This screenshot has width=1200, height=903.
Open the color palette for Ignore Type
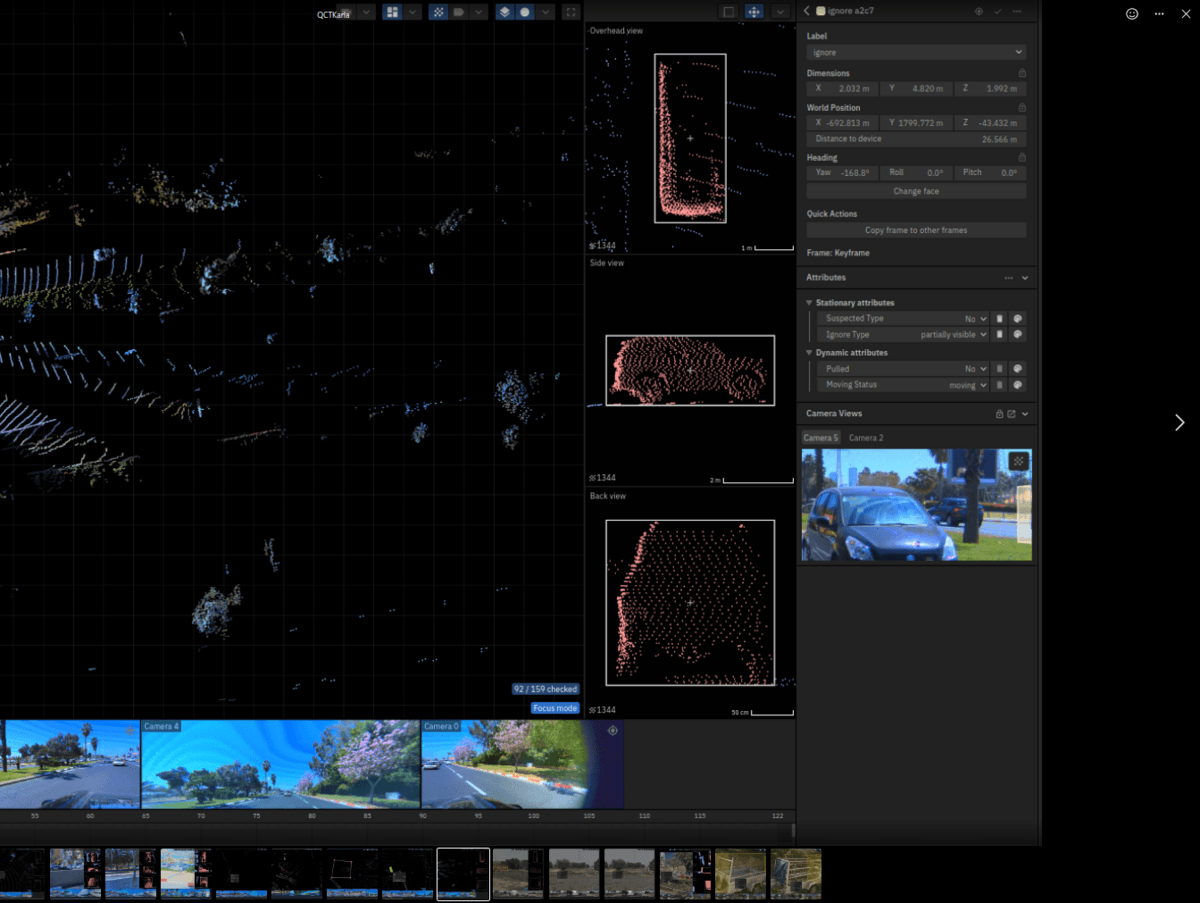coord(1017,335)
